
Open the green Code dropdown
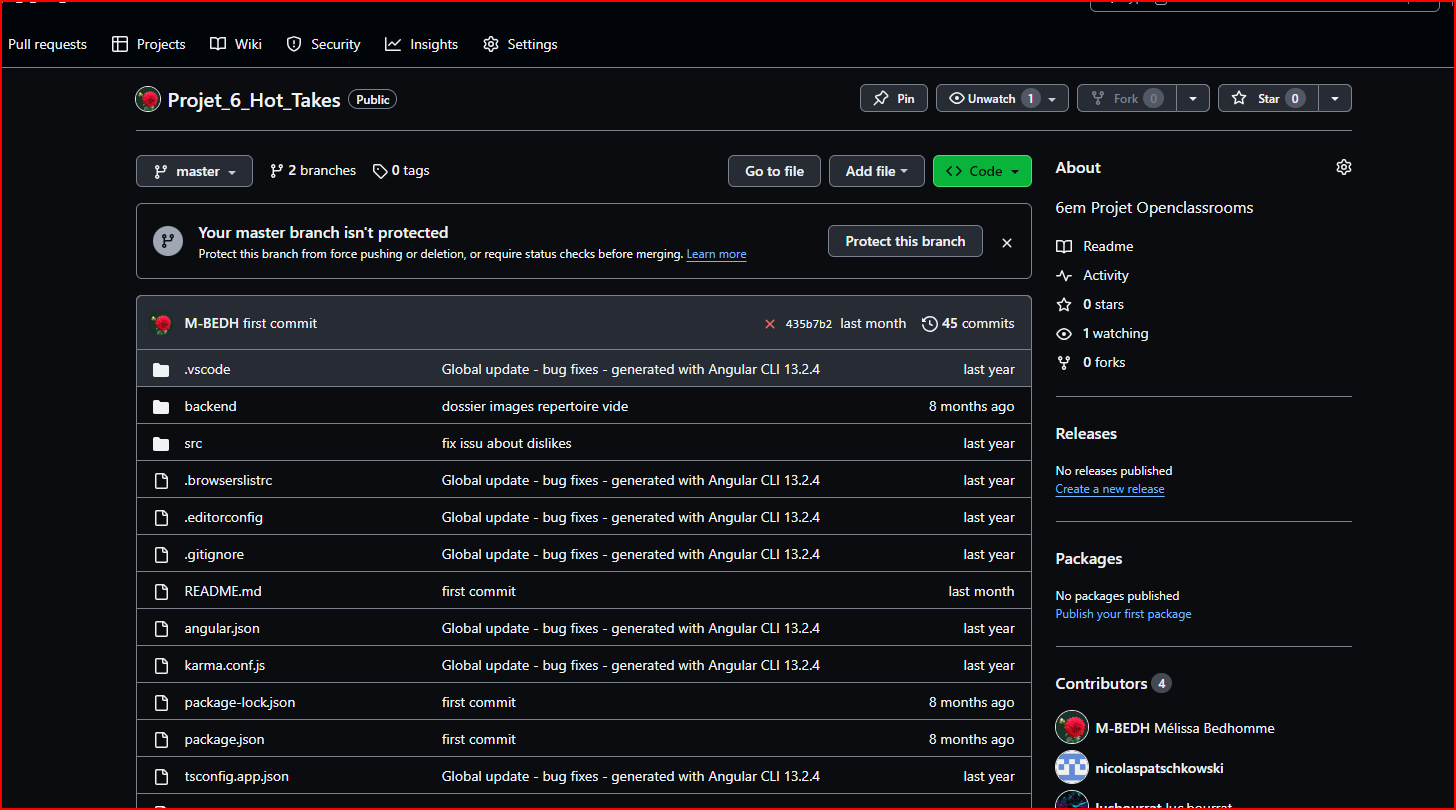tap(982, 171)
